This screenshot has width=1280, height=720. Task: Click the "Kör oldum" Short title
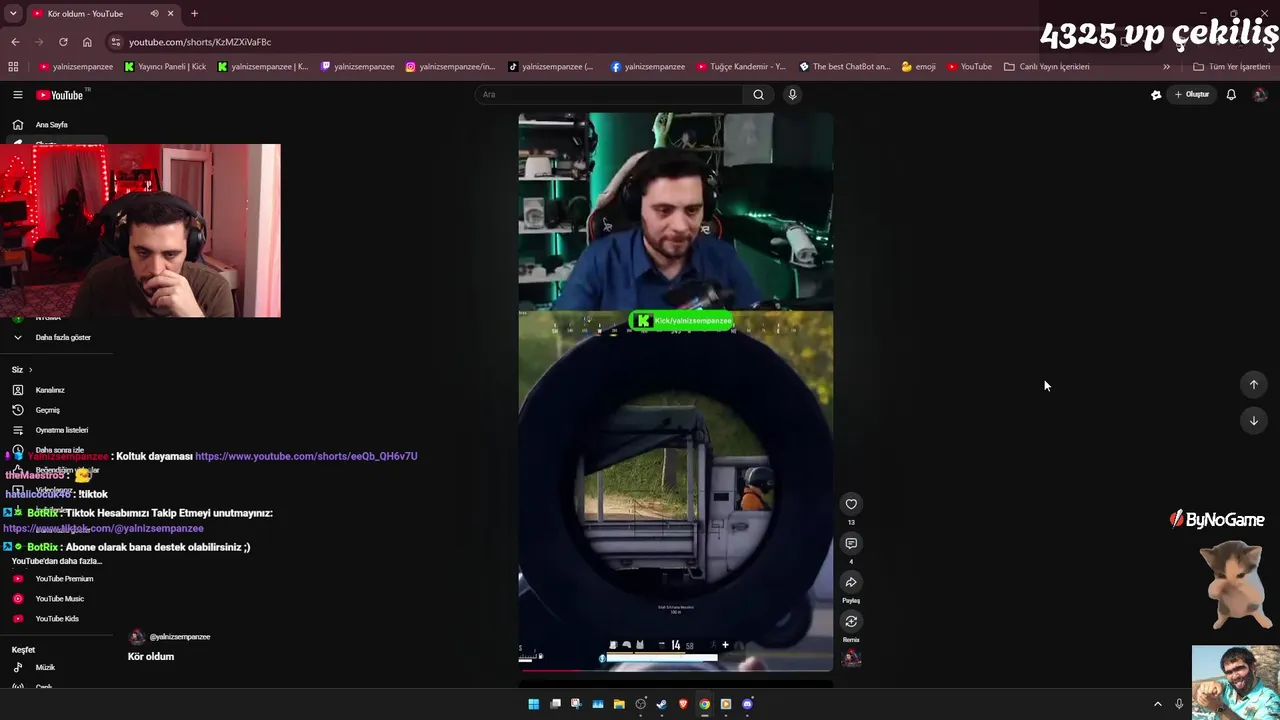[151, 657]
